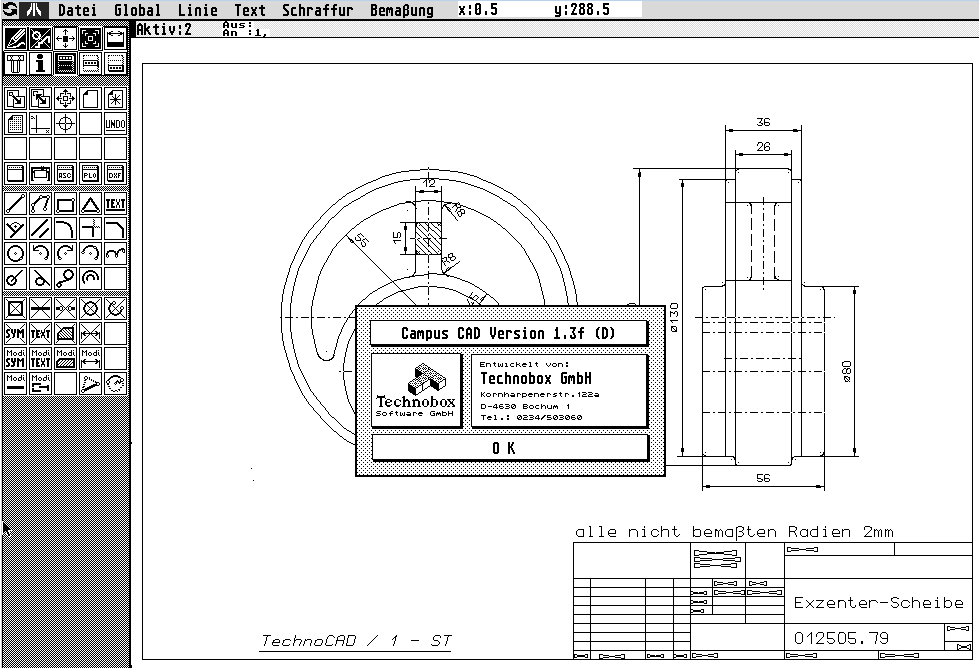
Task: Click the Technobox logo in the dialog
Action: (x=416, y=390)
